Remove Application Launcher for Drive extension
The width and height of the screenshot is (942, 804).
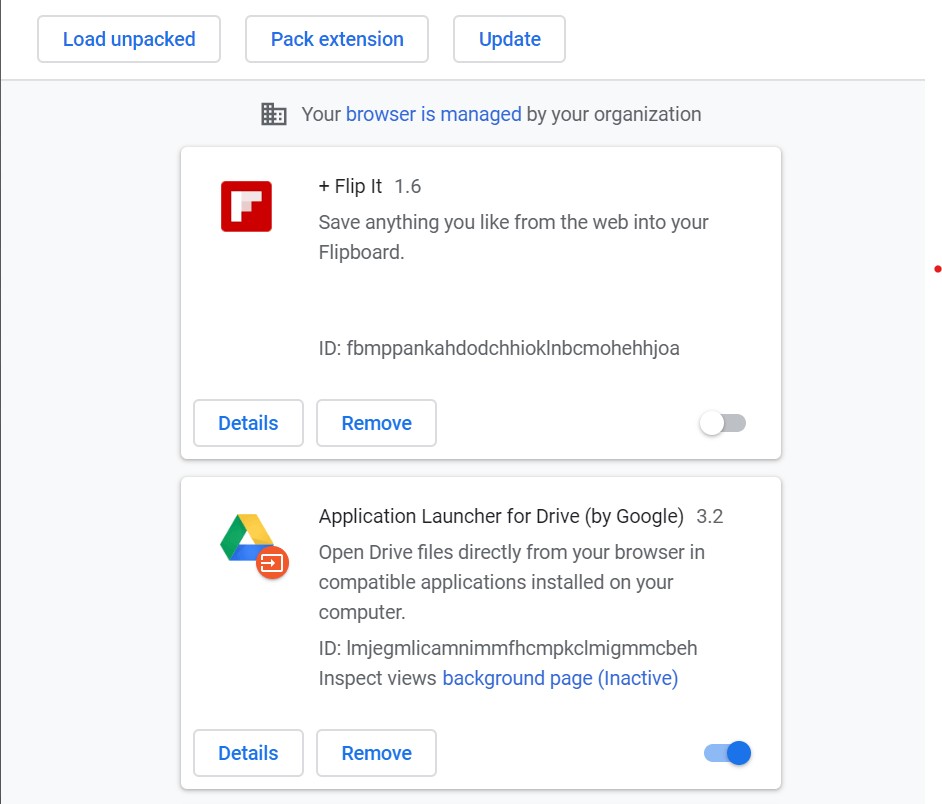[377, 753]
